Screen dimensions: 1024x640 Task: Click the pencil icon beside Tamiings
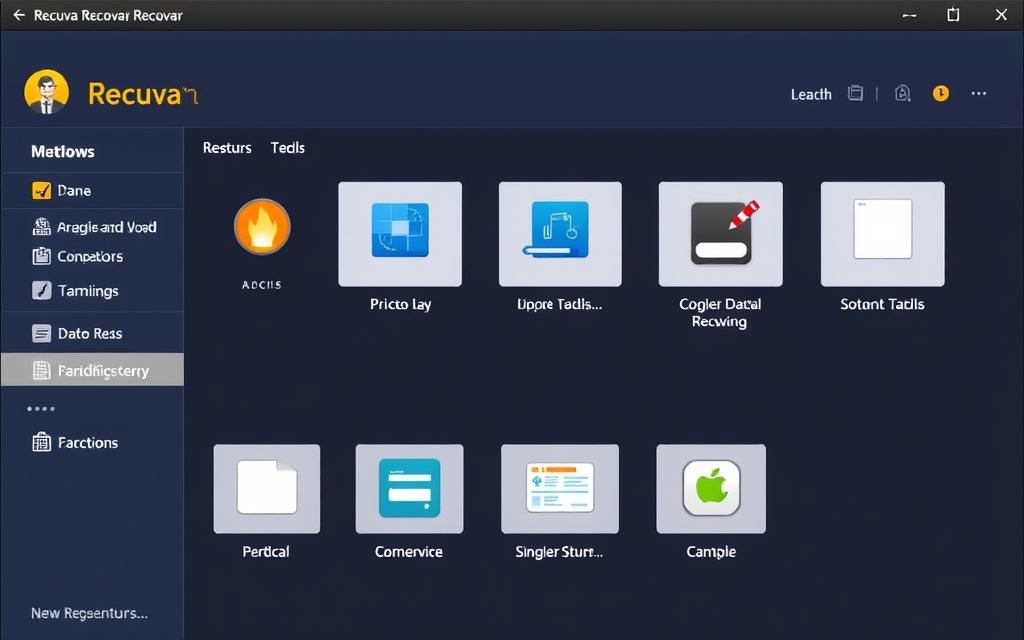pos(41,290)
